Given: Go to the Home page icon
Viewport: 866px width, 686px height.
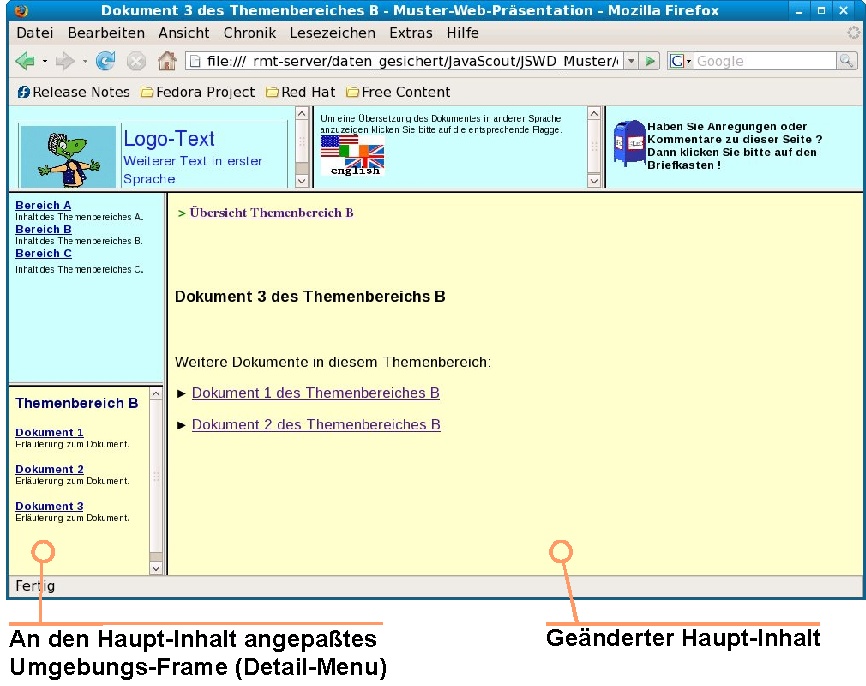Looking at the screenshot, I should click(x=167, y=62).
